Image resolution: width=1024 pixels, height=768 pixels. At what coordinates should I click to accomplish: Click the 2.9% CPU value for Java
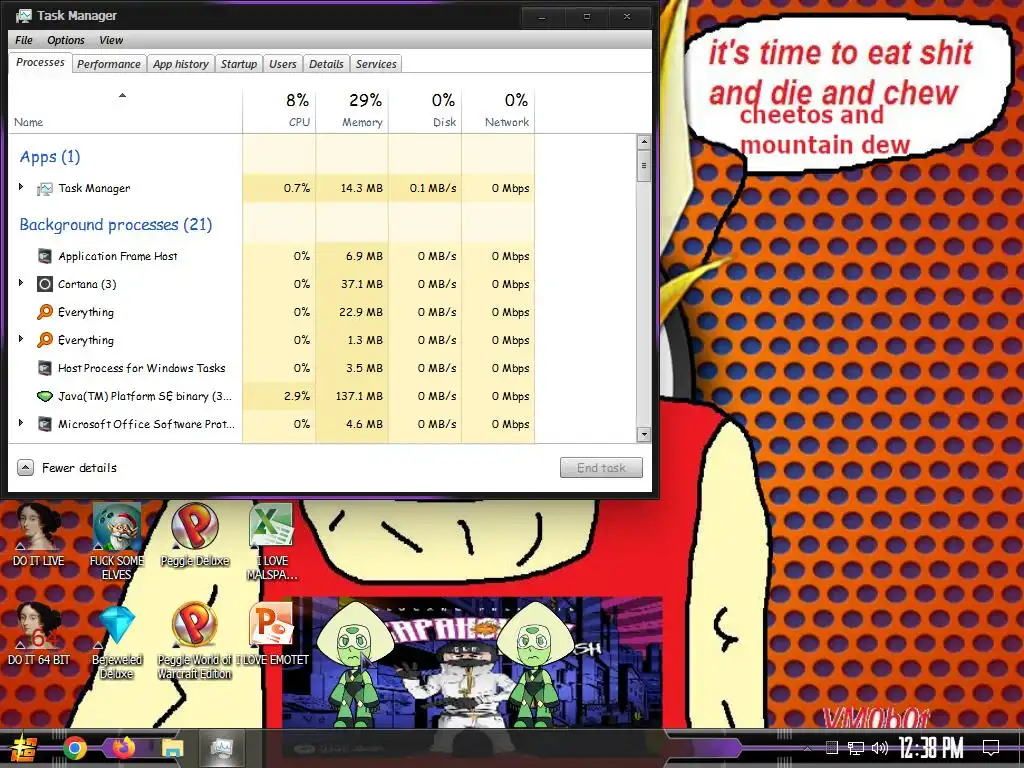point(296,396)
